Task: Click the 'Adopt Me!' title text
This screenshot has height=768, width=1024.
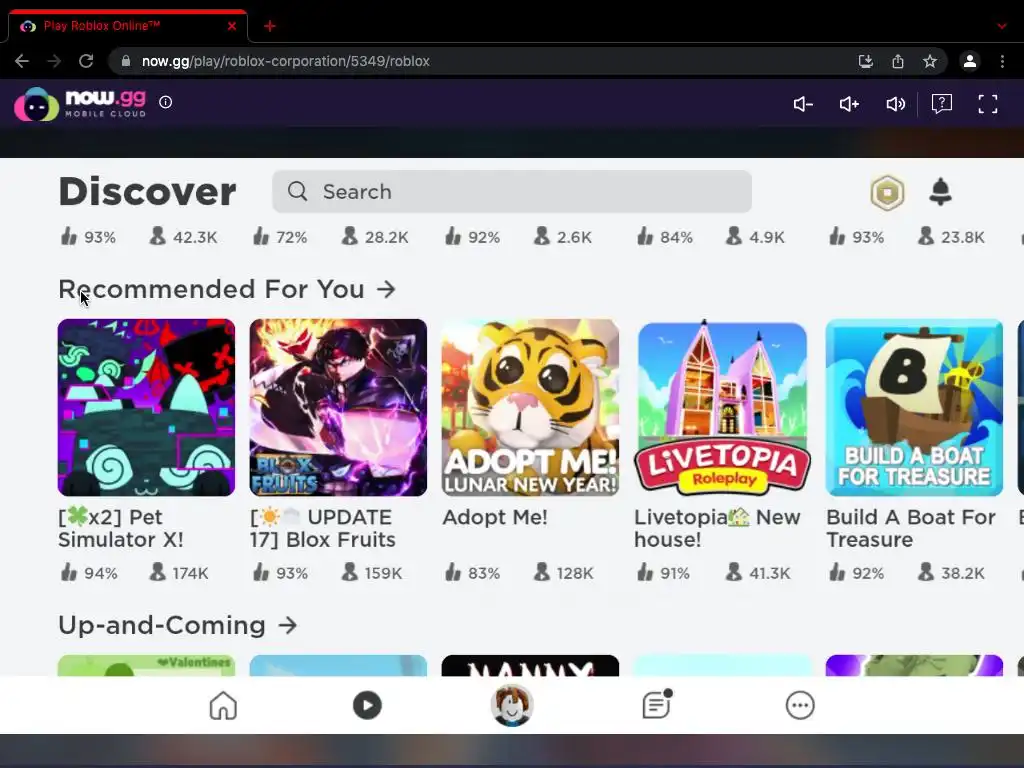Action: (x=495, y=517)
